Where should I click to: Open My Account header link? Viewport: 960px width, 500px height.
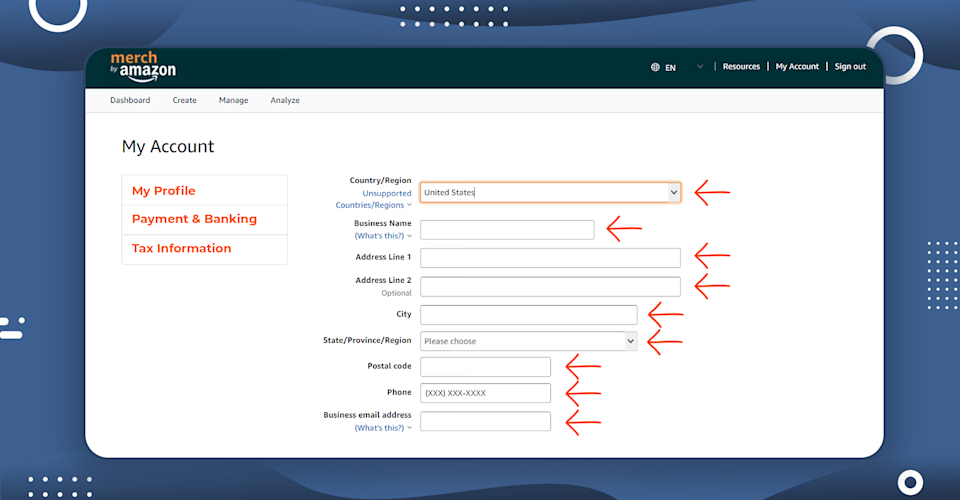797,67
